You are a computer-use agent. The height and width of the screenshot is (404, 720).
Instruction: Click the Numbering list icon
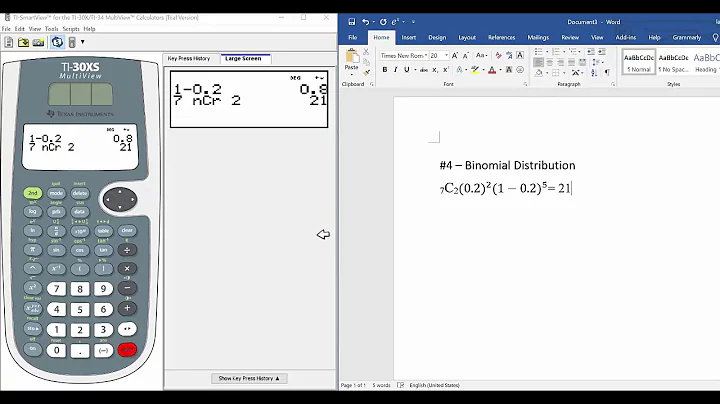(556, 51)
